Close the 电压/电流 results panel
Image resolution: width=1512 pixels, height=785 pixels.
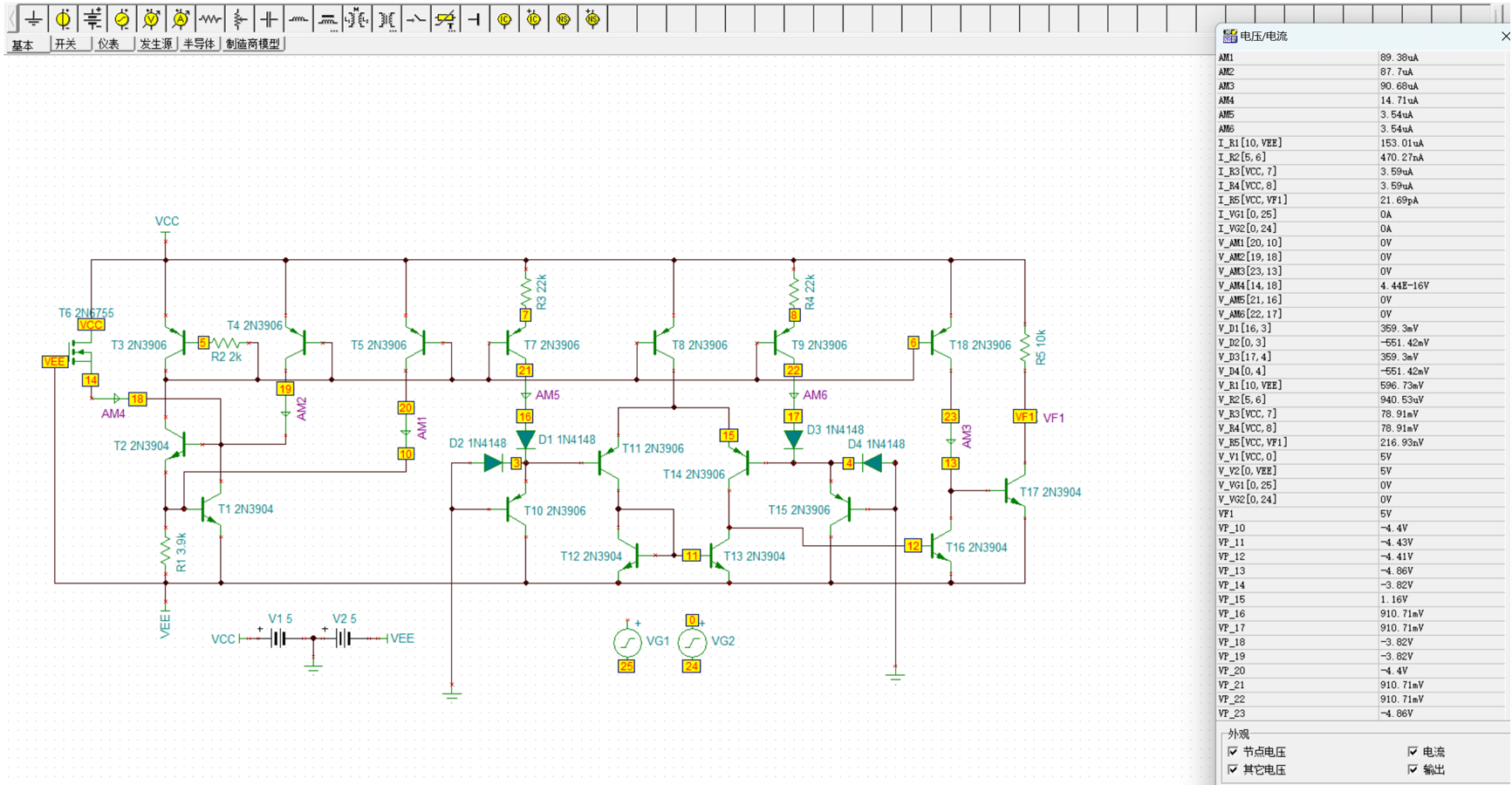coord(1505,36)
